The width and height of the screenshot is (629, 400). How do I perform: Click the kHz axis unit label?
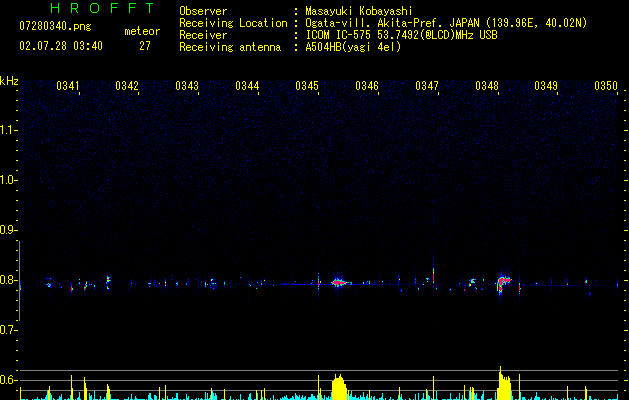tap(9, 81)
